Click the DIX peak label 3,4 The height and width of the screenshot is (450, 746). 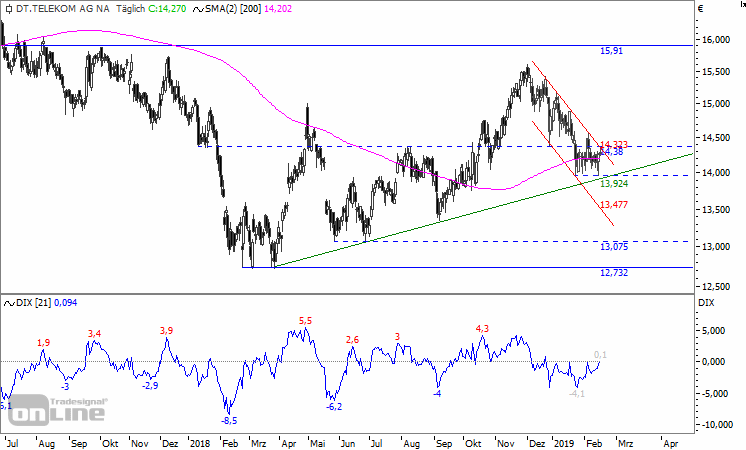[x=94, y=334]
